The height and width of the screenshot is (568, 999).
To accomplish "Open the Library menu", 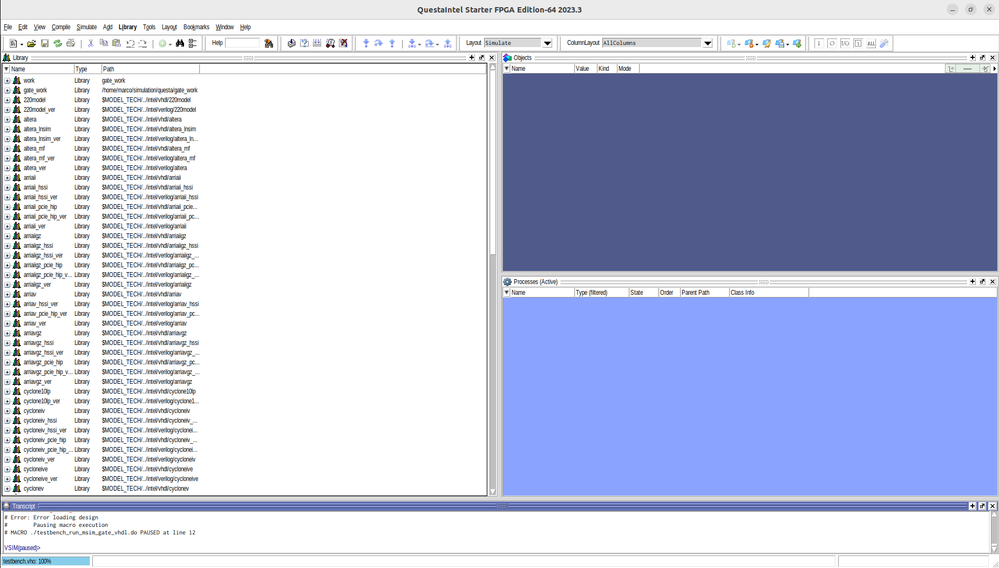I will point(127,27).
